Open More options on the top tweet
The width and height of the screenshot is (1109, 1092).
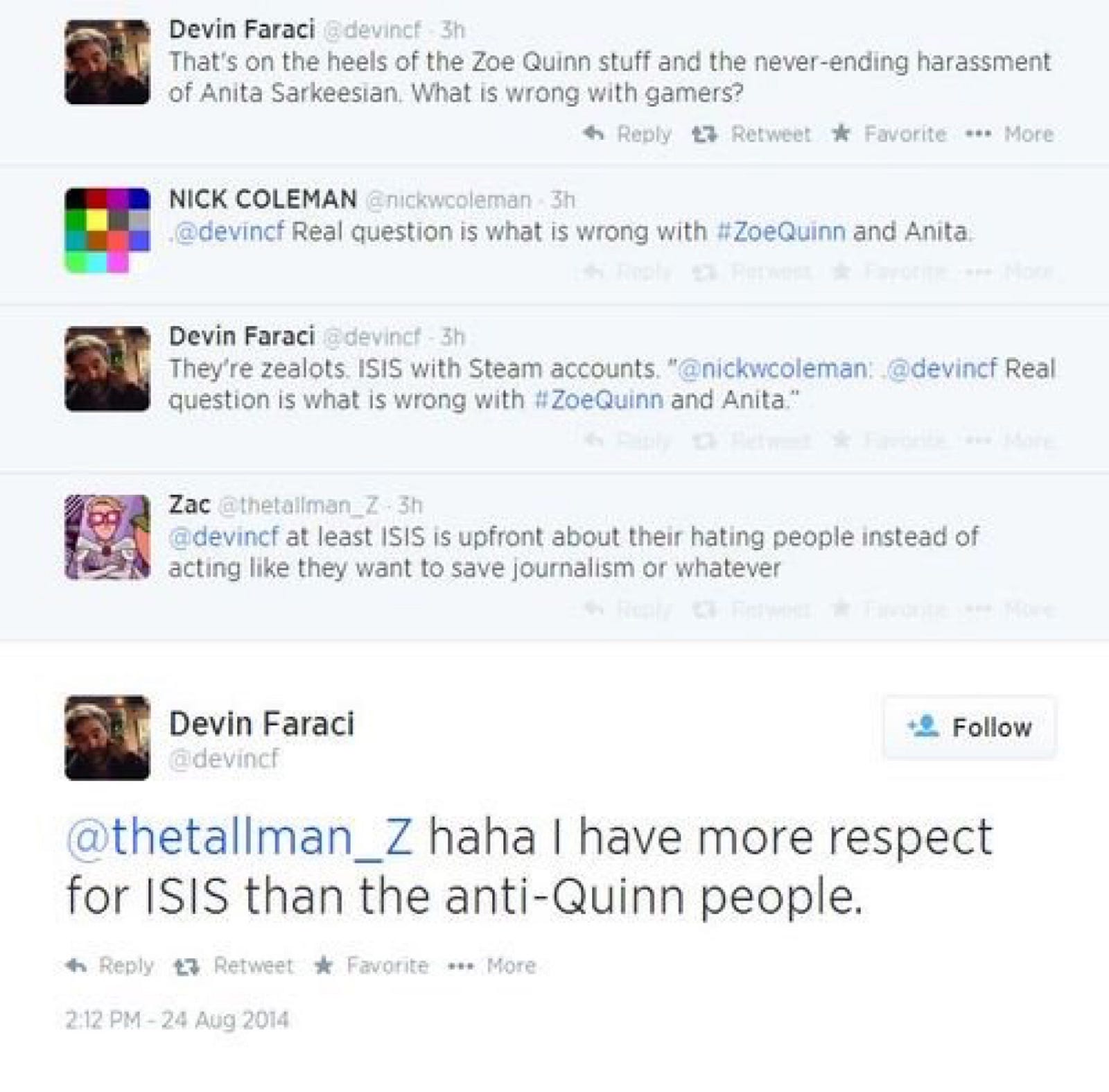(1011, 133)
